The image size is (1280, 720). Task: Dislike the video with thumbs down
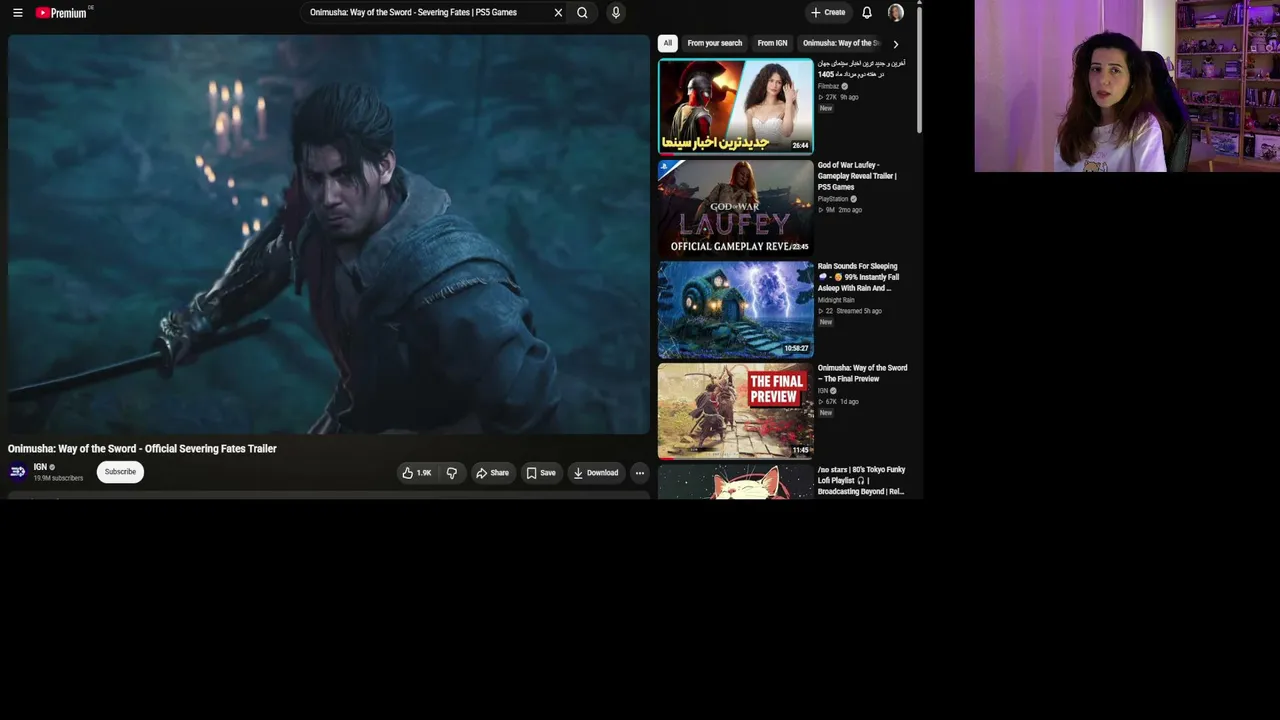coord(451,473)
